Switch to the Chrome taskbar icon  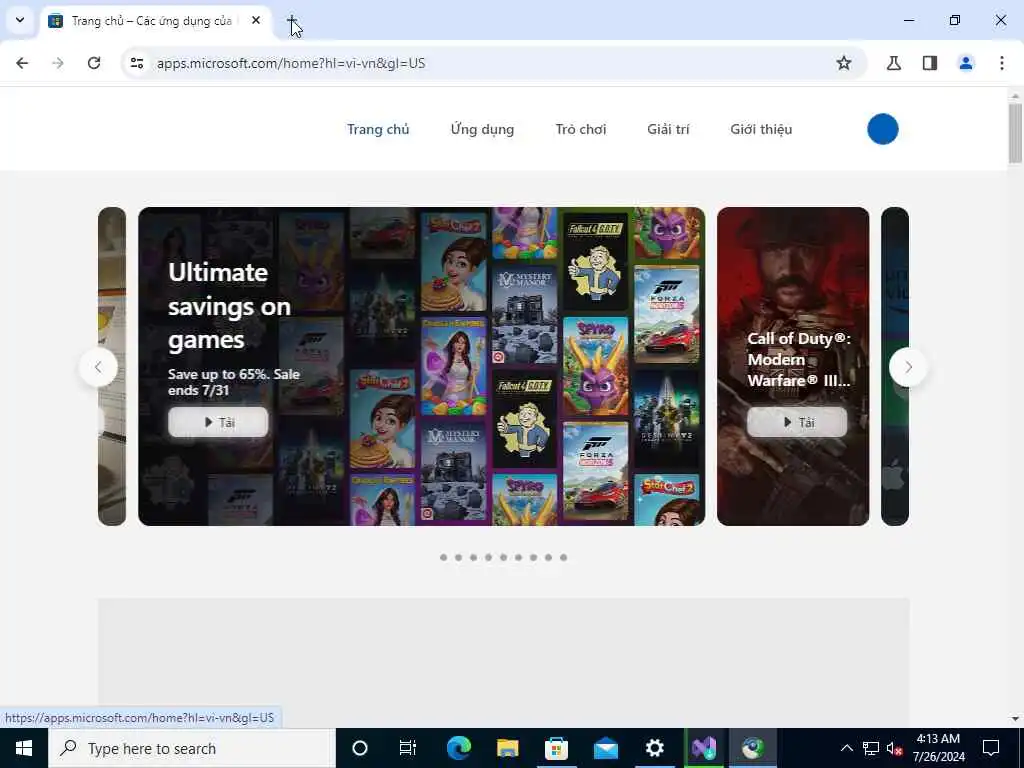pyautogui.click(x=752, y=748)
